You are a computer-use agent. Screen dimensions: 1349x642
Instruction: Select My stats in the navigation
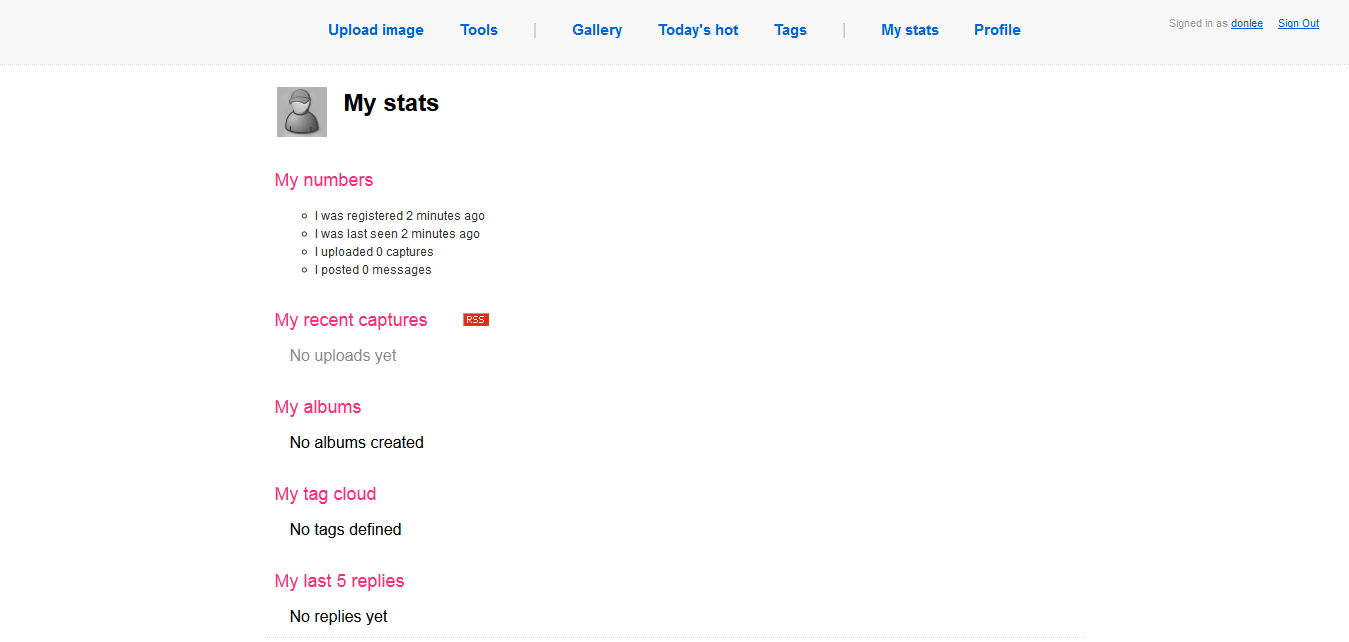[910, 30]
